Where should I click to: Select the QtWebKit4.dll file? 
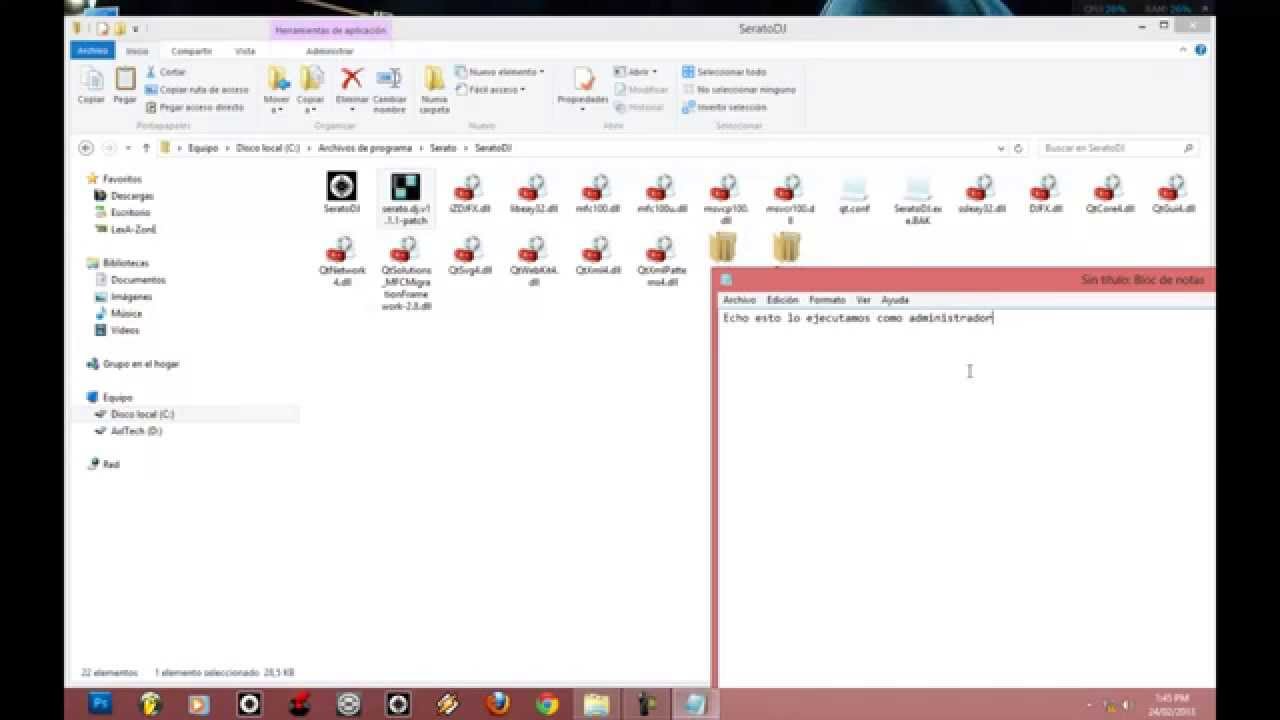[x=533, y=262]
